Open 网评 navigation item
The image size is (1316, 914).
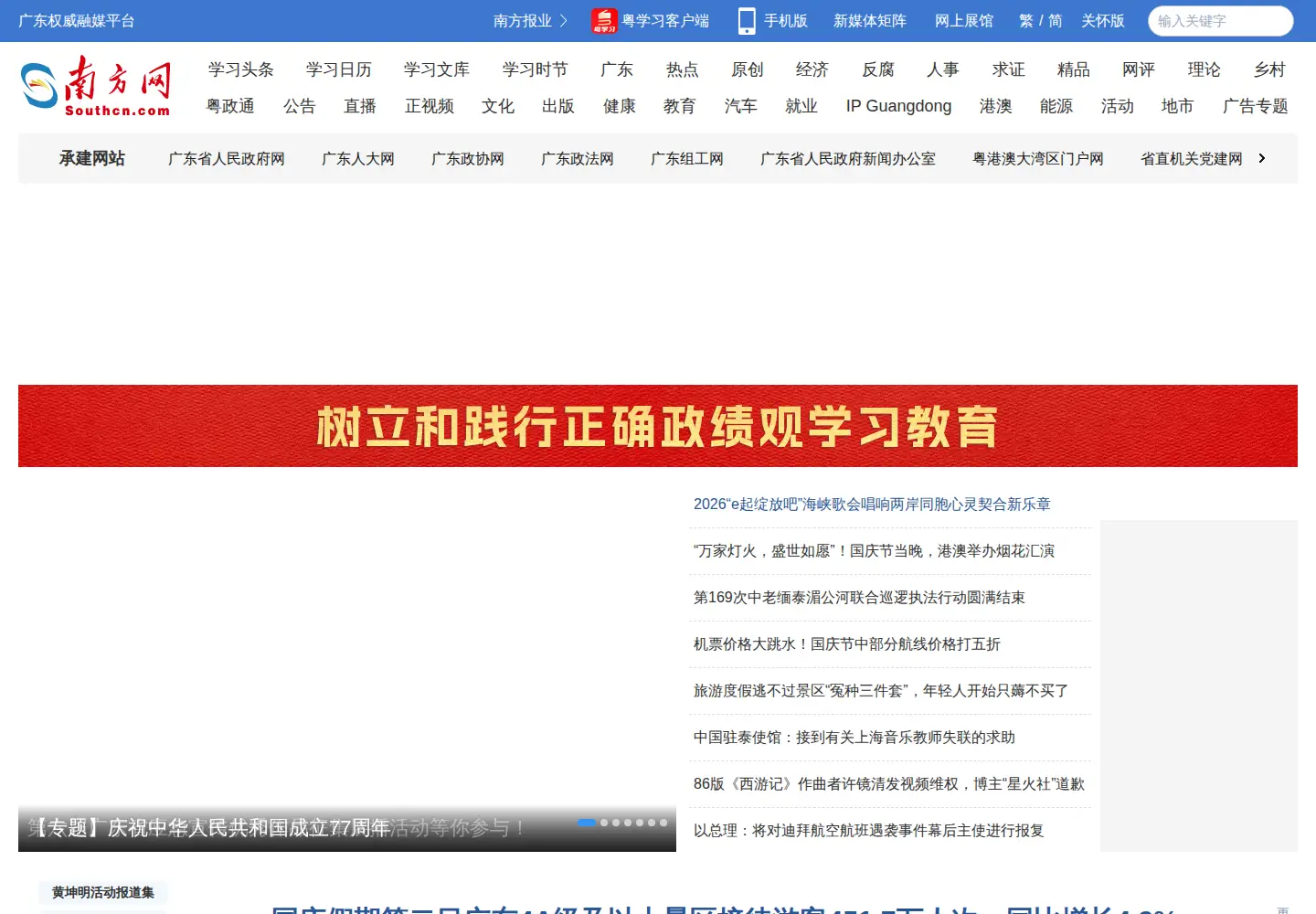(x=1139, y=69)
